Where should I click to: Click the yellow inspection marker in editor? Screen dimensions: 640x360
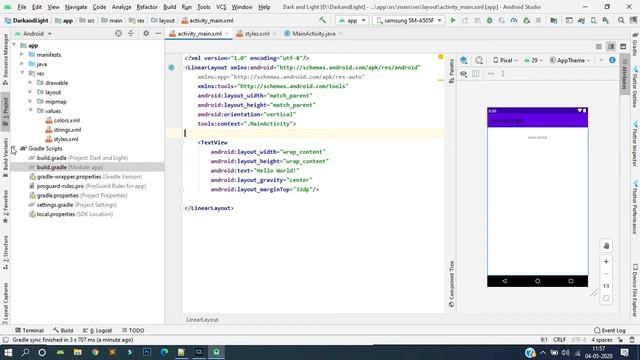[440, 57]
